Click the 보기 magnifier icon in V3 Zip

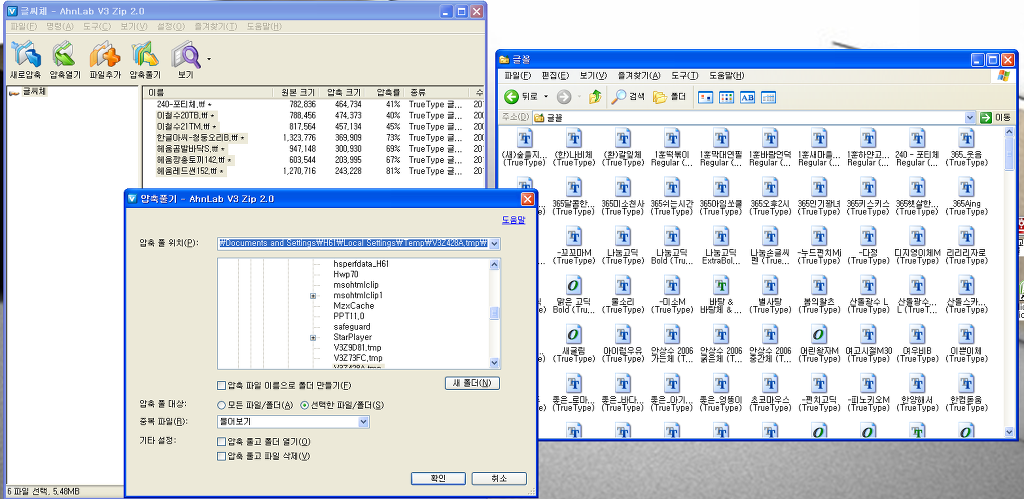[186, 54]
